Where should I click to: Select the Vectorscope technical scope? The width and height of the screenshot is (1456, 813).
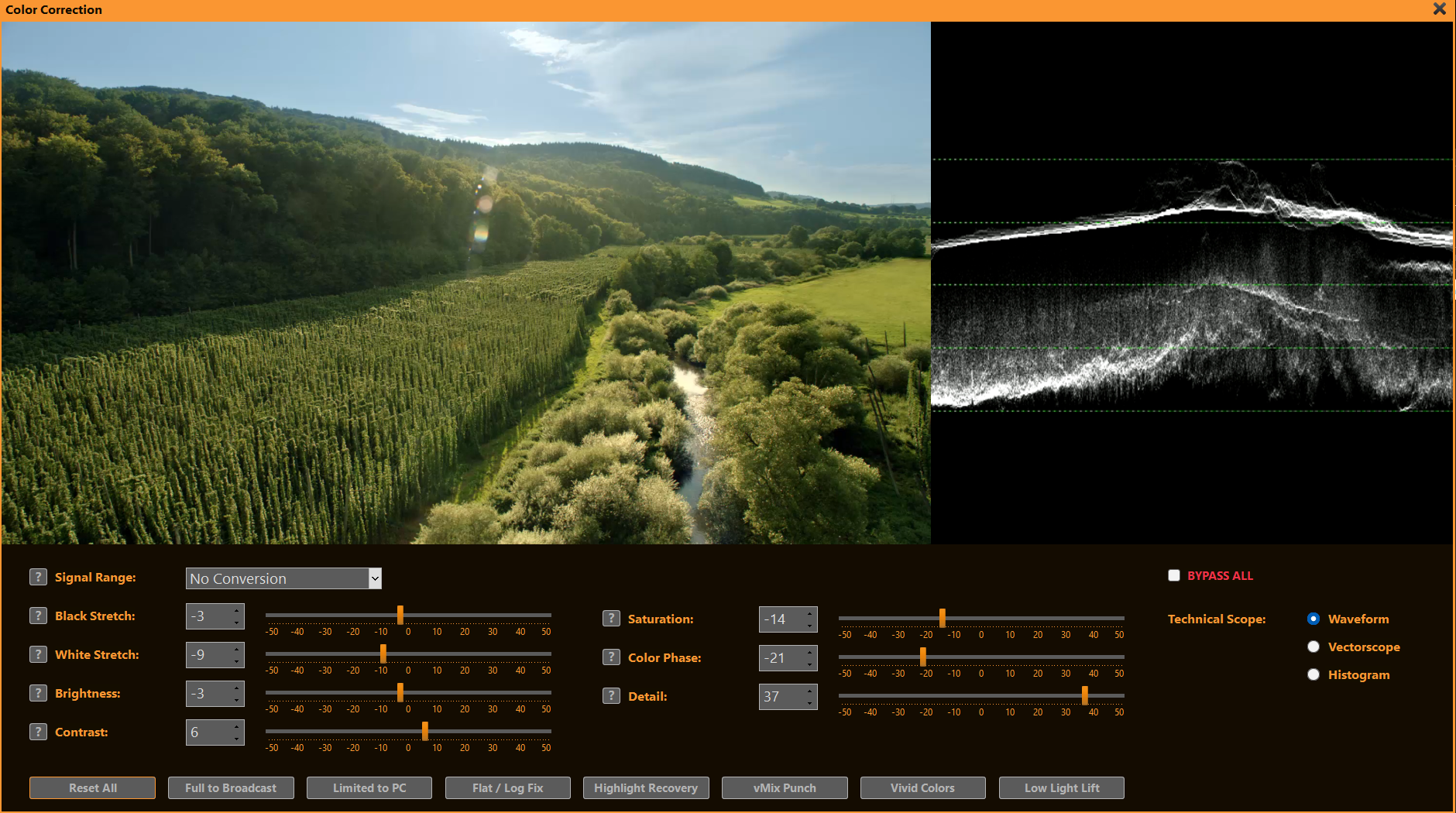(x=1313, y=647)
